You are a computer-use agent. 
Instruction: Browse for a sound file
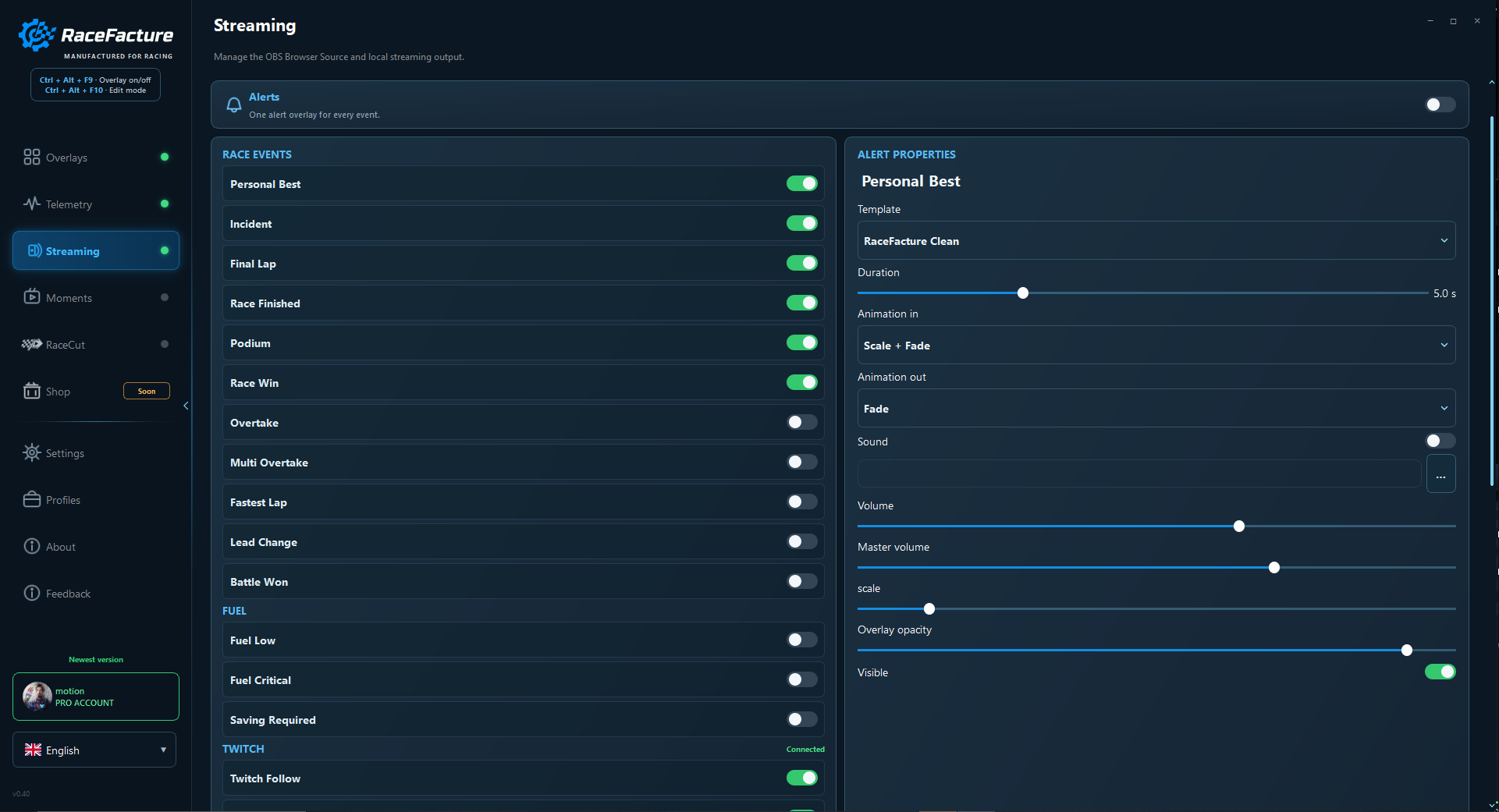click(1440, 473)
